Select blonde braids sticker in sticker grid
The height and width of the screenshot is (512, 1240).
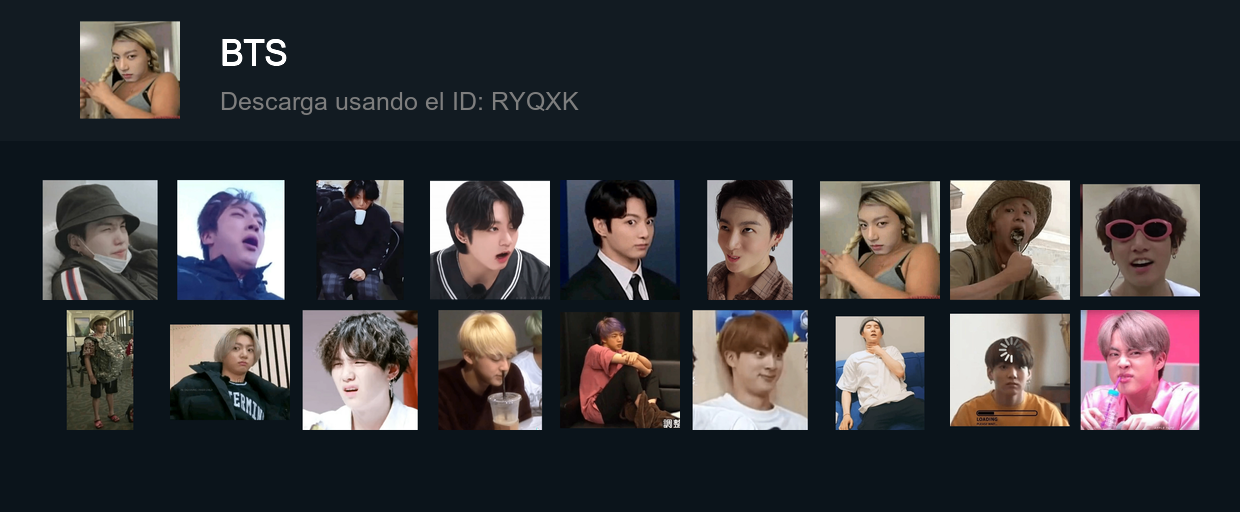pyautogui.click(x=880, y=240)
